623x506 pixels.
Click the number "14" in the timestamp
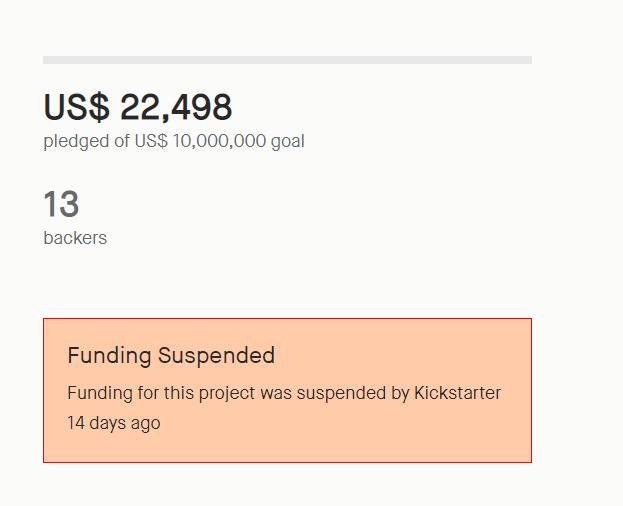(76, 423)
